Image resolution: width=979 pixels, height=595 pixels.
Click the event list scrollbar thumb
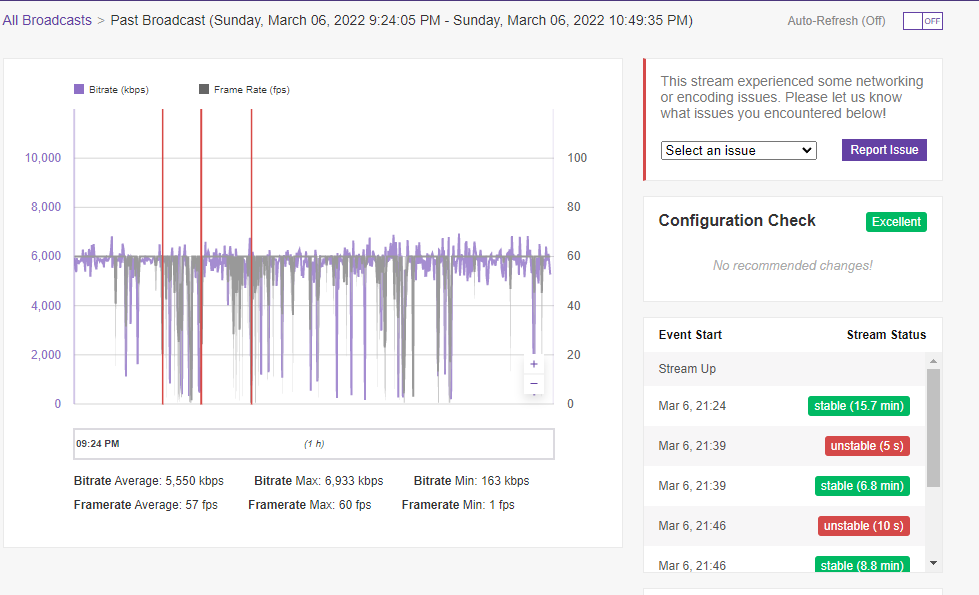pyautogui.click(x=933, y=428)
